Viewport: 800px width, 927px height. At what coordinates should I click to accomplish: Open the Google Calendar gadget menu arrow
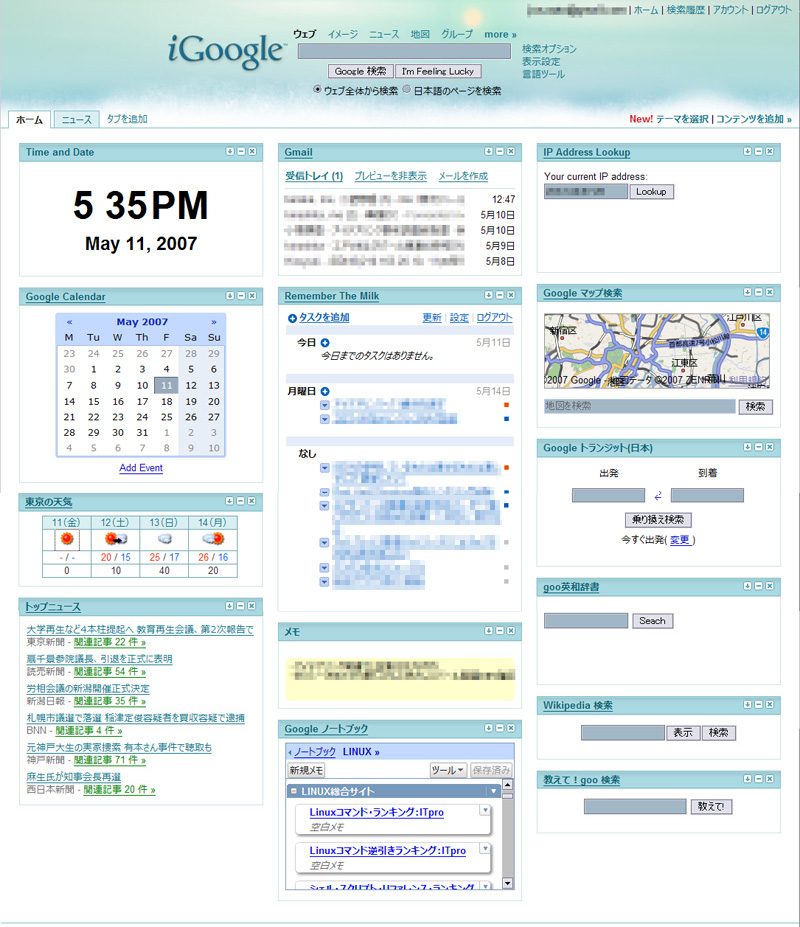click(x=229, y=296)
